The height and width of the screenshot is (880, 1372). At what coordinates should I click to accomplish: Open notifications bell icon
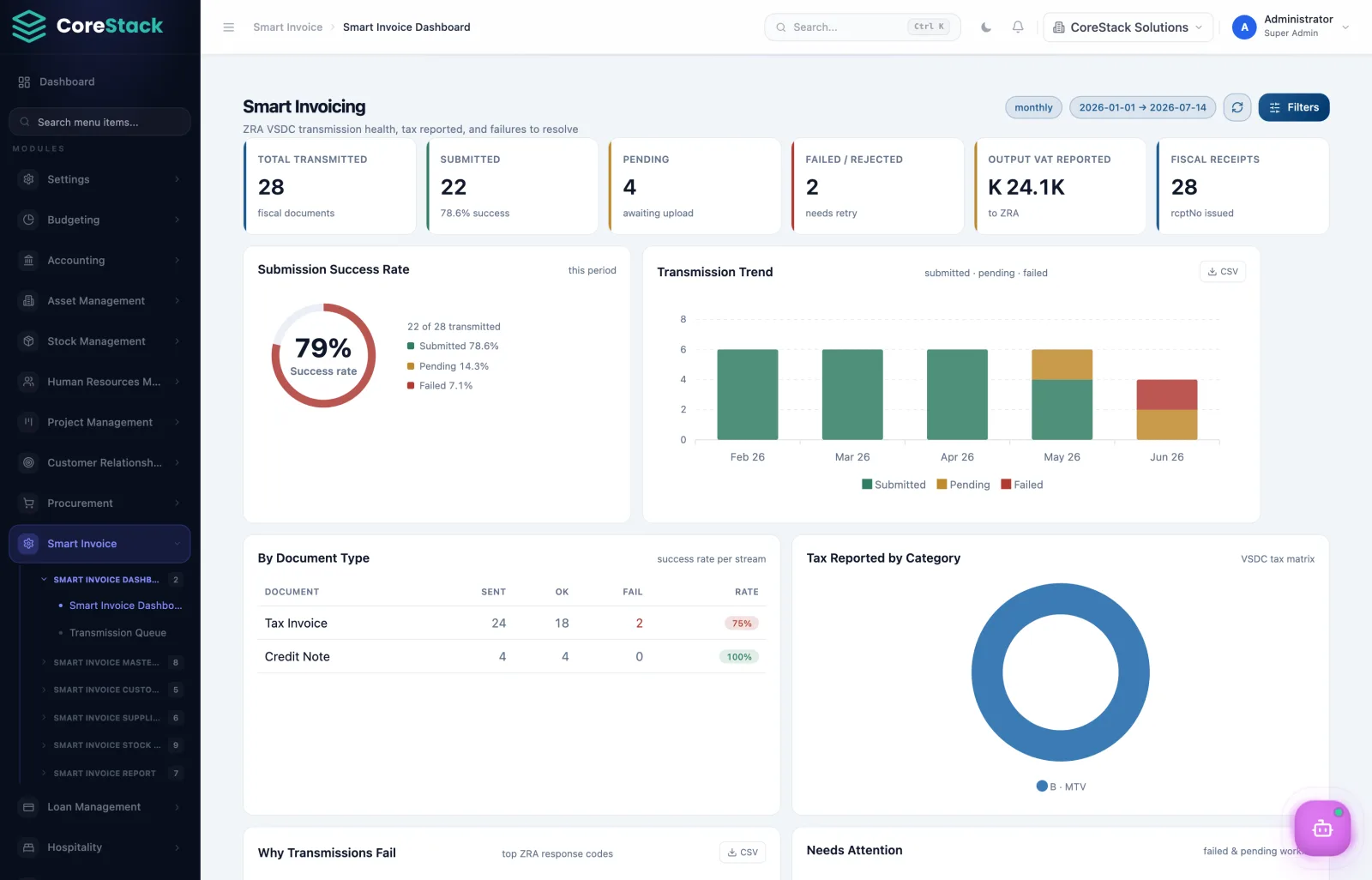[1018, 27]
